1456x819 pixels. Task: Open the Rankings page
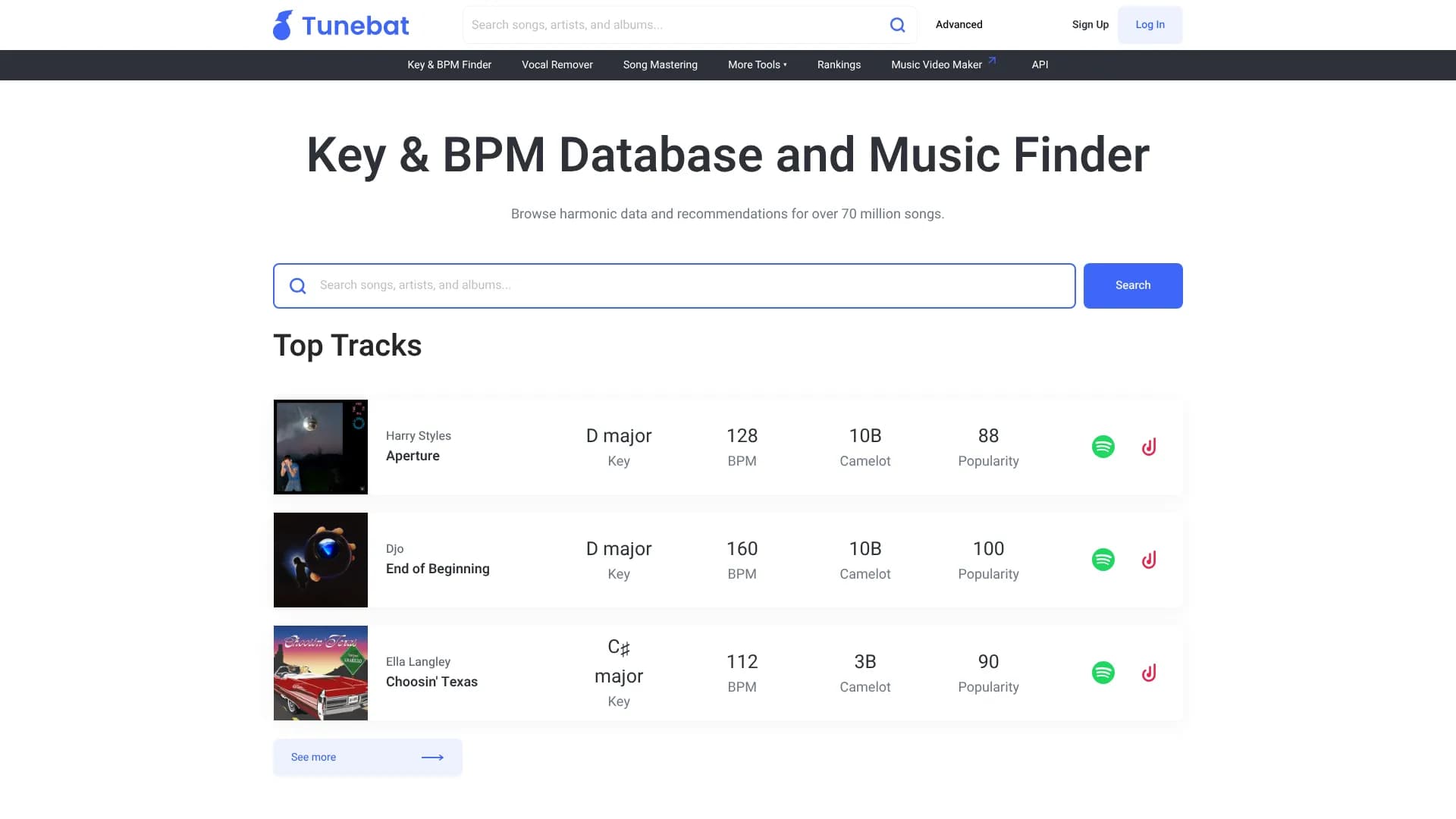tap(839, 65)
